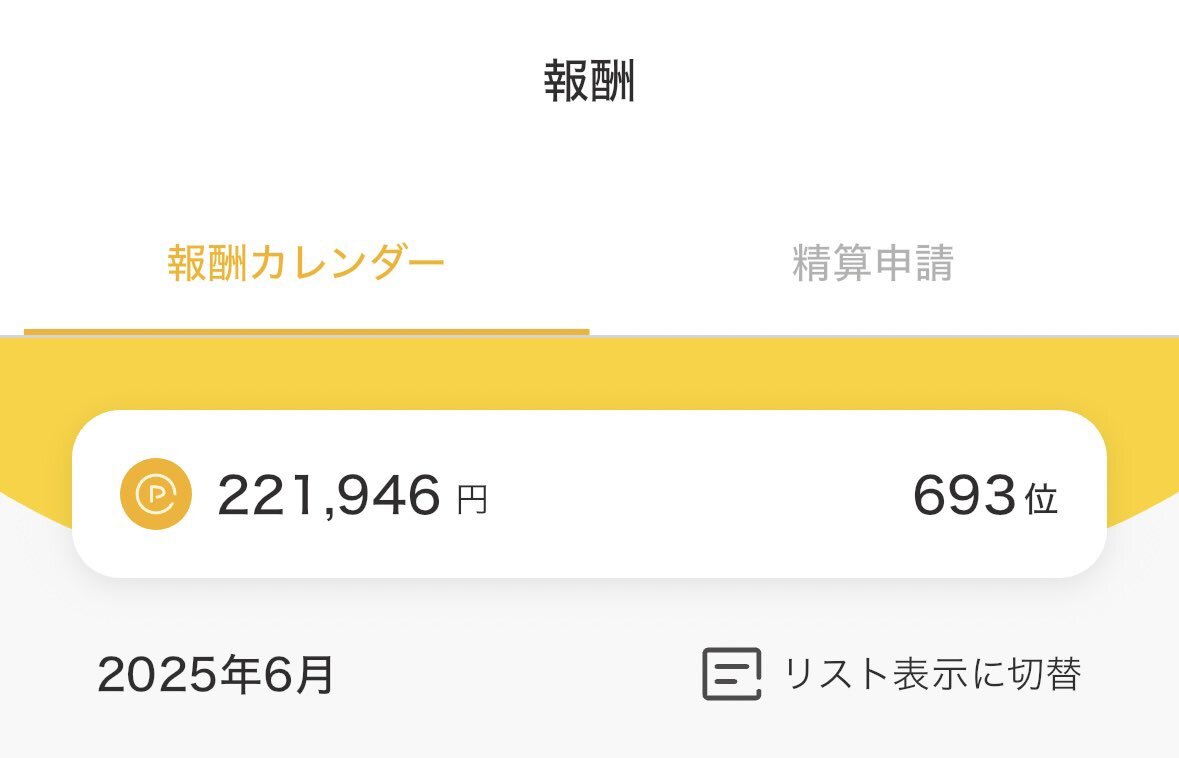
Task: Tap the yellow underline below 報酬カレンダー
Action: click(307, 332)
